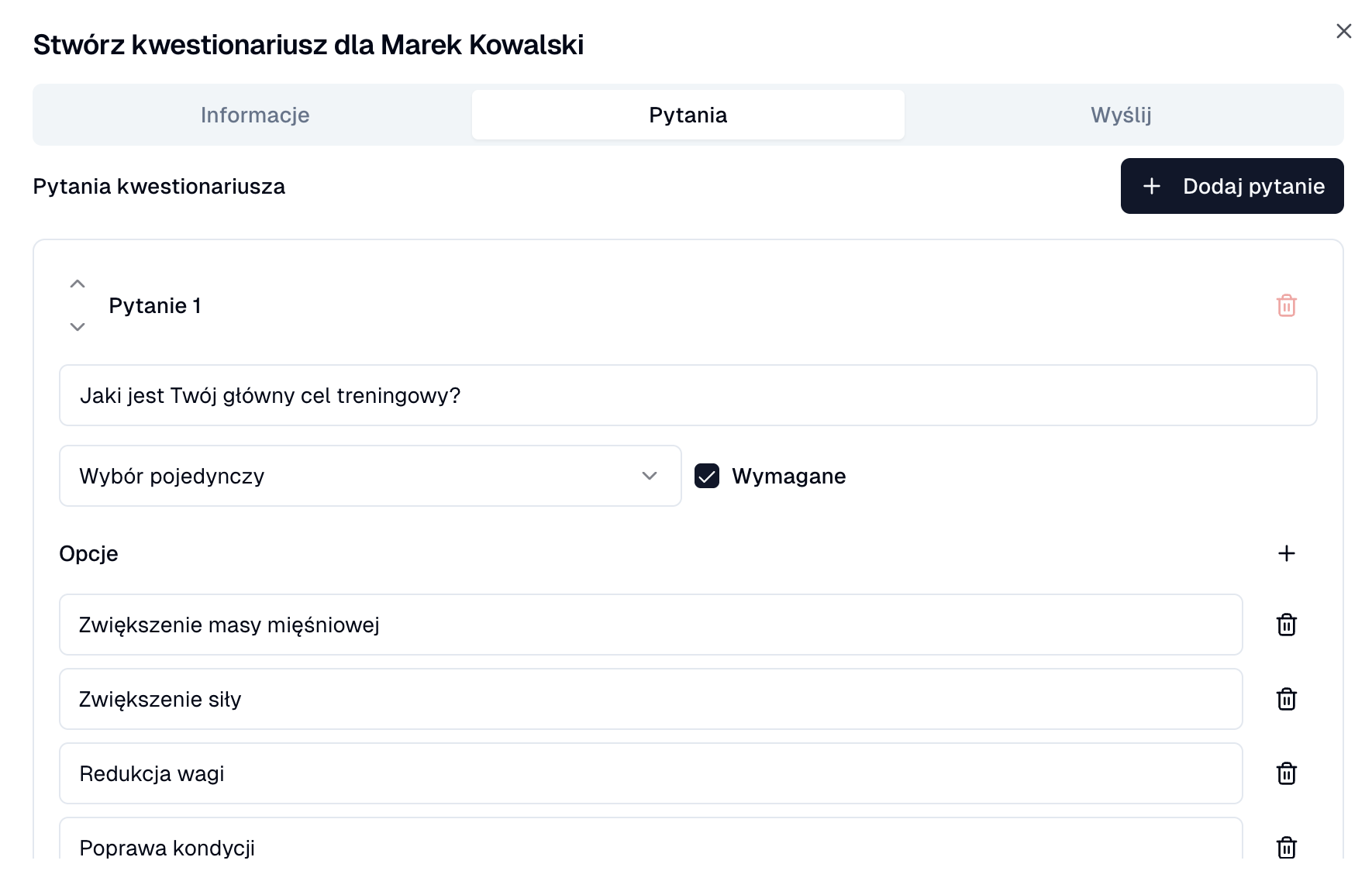Viewport: 1372px width, 888px height.
Task: Edit the Zwiększenie siły option text
Action: [x=650, y=699]
